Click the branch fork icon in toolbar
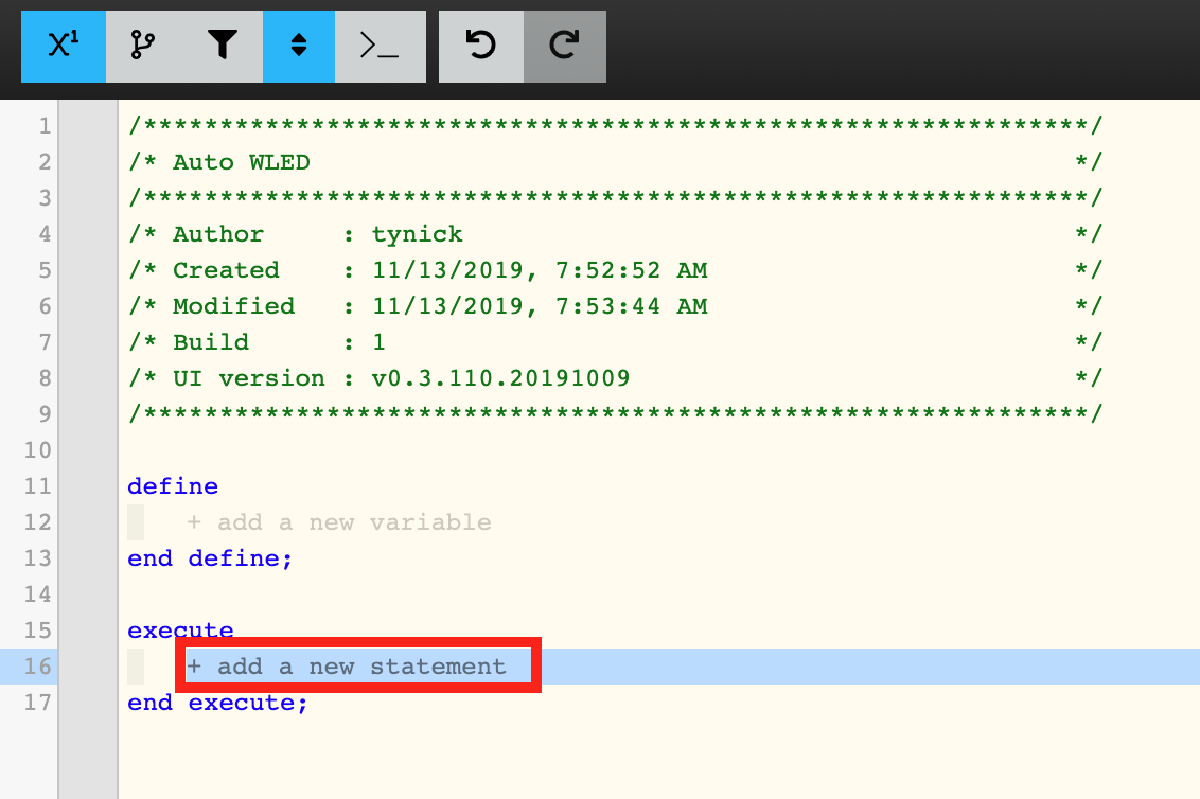 (144, 46)
